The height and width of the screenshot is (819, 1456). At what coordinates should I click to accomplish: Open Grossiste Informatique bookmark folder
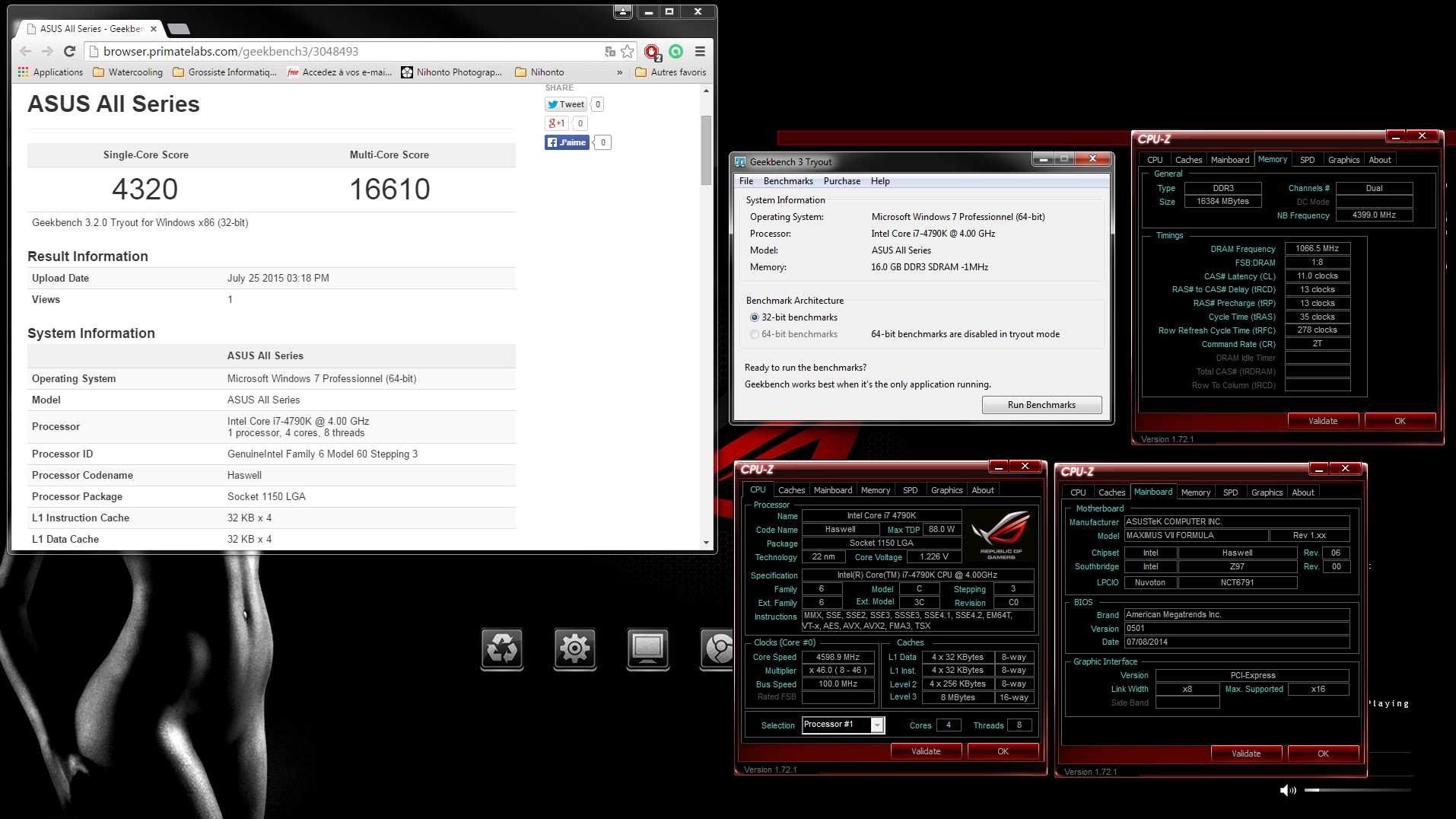tap(225, 72)
